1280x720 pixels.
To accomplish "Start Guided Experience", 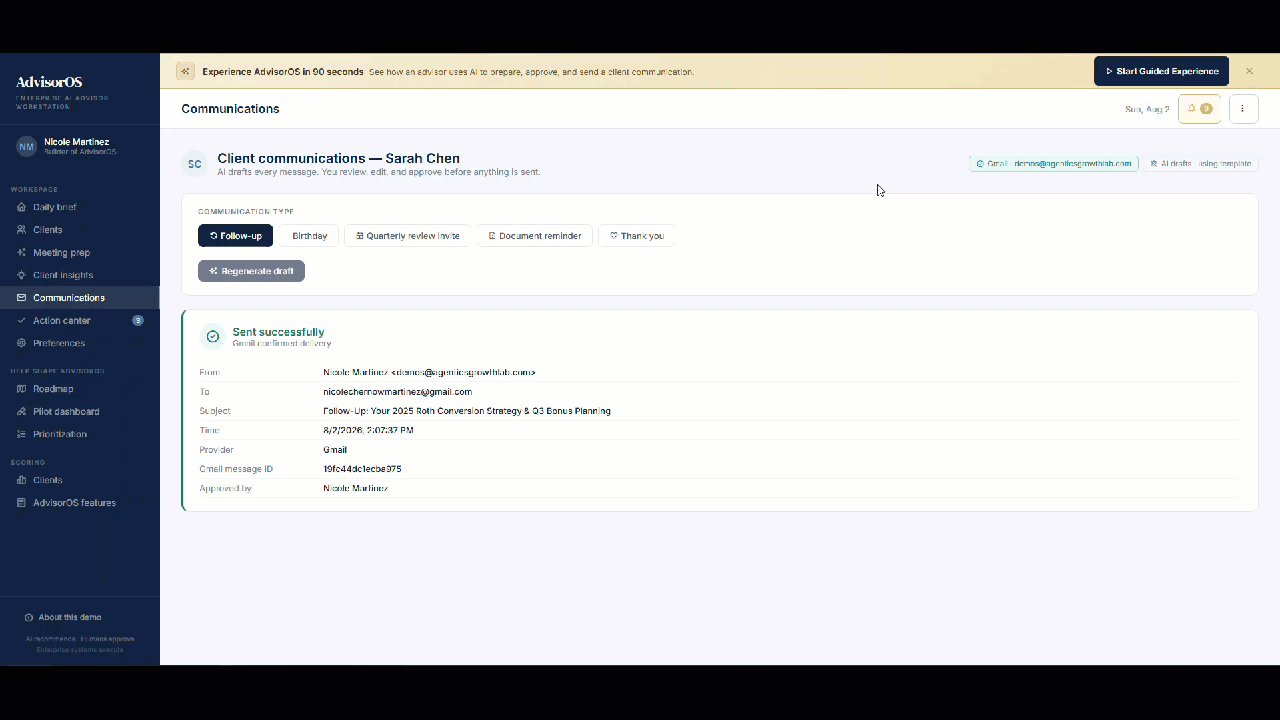I will click(x=1161, y=71).
